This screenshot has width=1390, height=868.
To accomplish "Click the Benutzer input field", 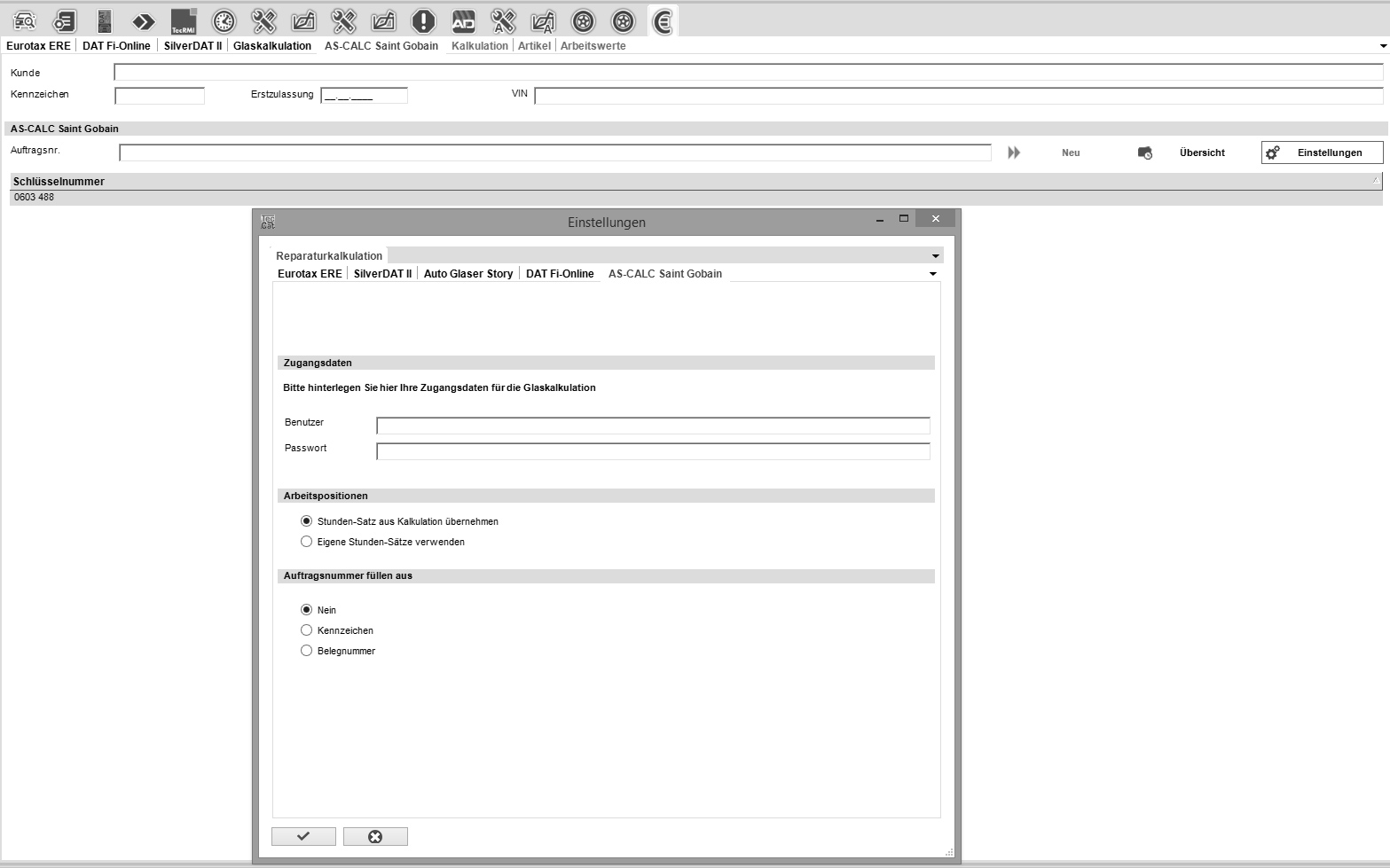I will [x=654, y=426].
